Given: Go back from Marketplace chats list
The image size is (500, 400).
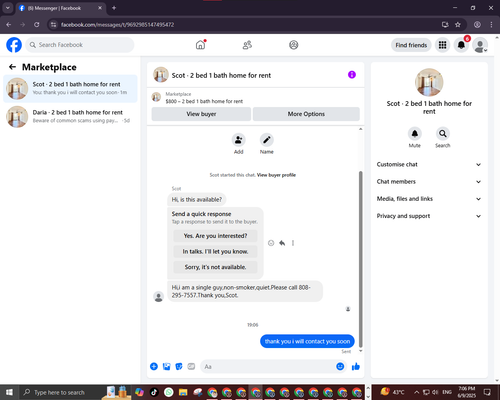Looking at the screenshot, I should (13, 67).
